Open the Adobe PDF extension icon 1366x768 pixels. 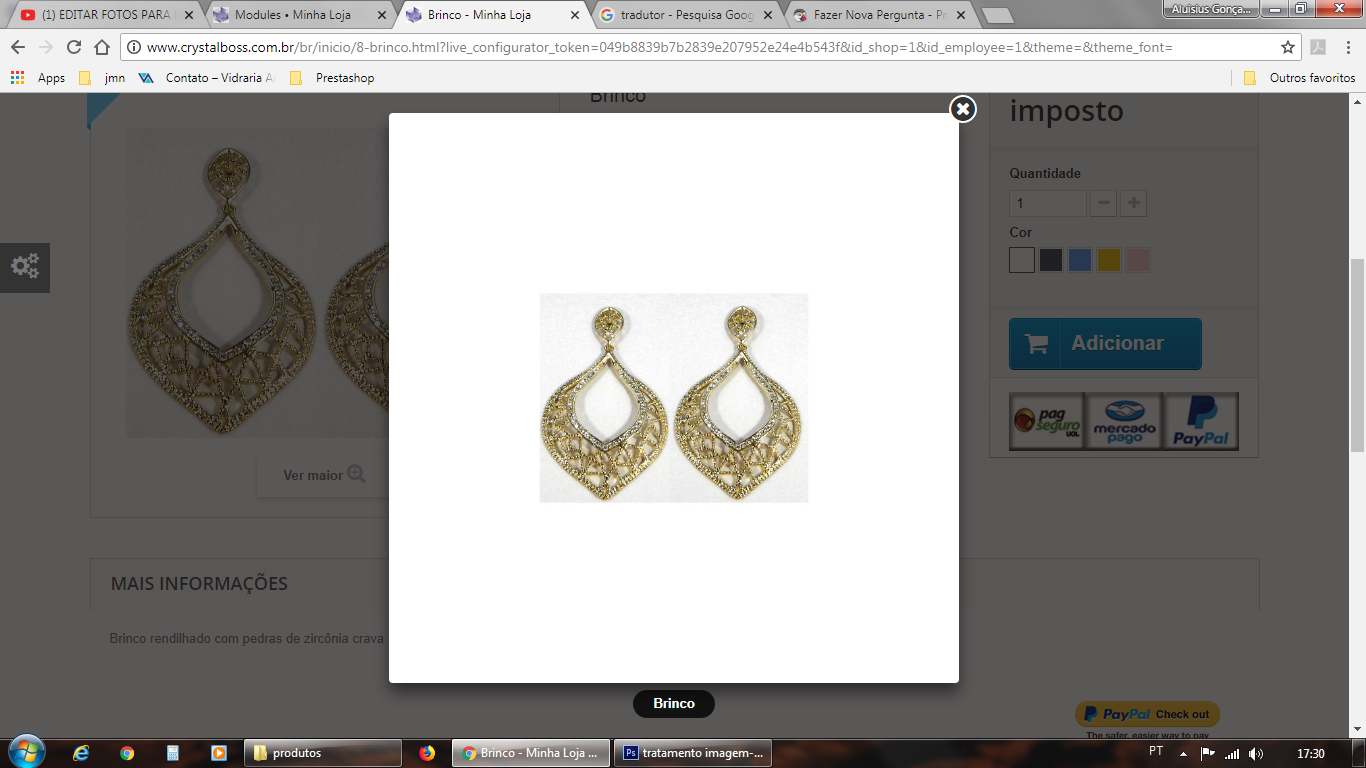pos(1318,48)
